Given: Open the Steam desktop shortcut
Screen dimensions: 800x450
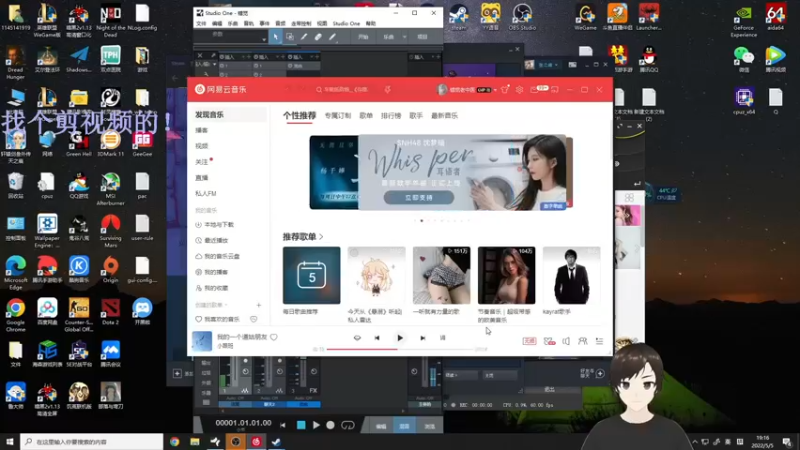Looking at the screenshot, I should (x=458, y=17).
